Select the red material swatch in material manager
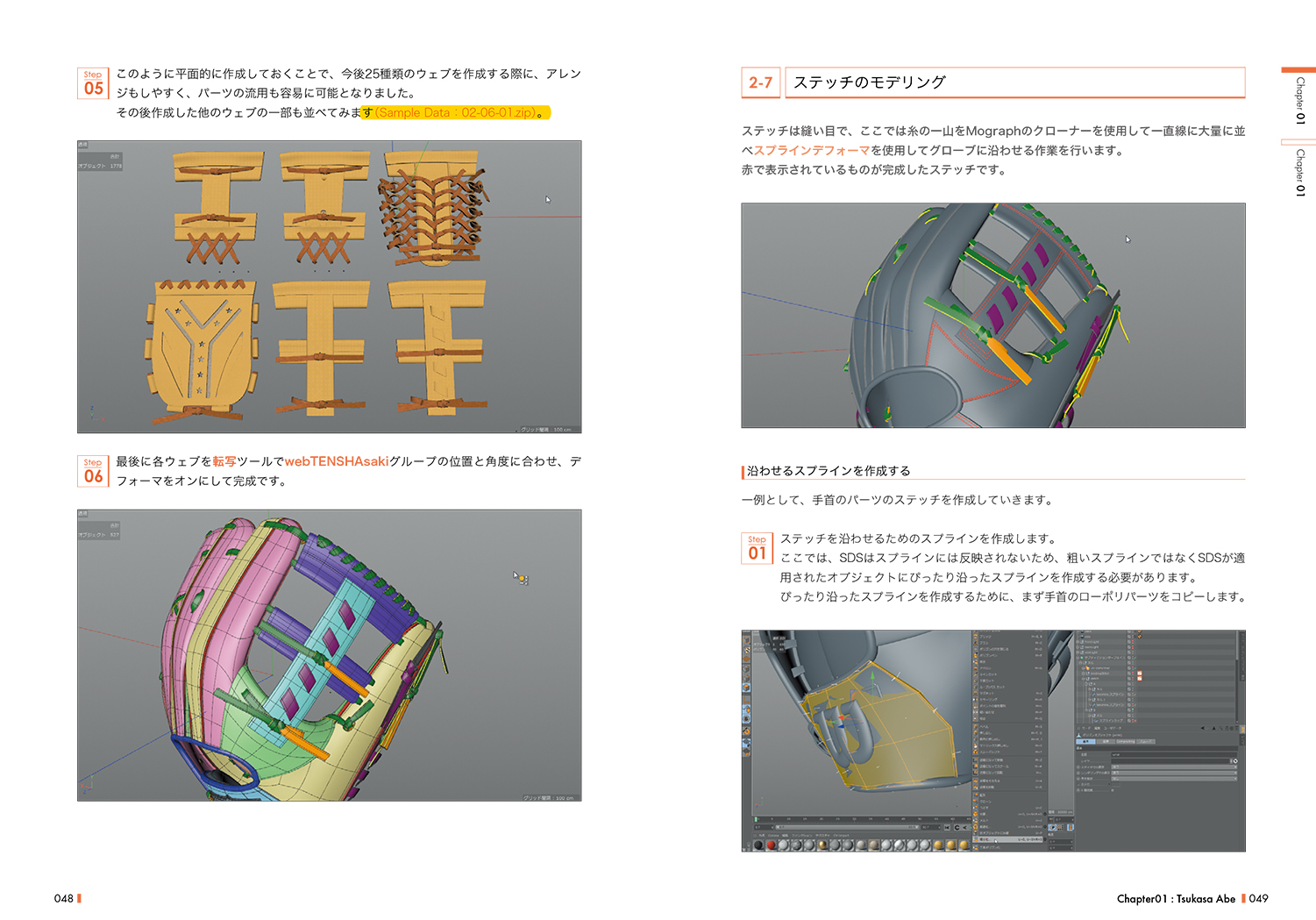This screenshot has height=920, width=1316. coord(772,845)
